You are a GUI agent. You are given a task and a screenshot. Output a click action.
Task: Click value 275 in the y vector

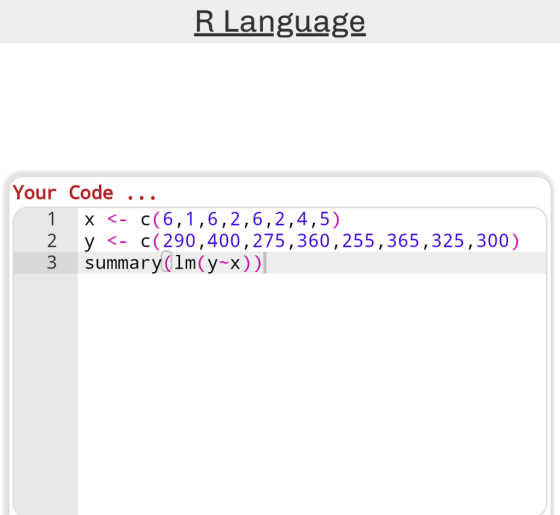269,241
